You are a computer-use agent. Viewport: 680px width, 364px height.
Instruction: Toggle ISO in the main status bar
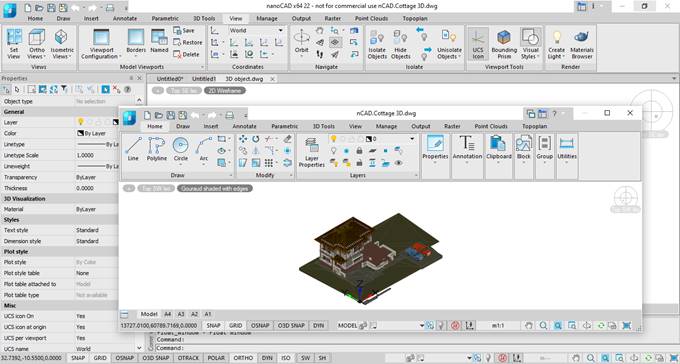click(286, 358)
